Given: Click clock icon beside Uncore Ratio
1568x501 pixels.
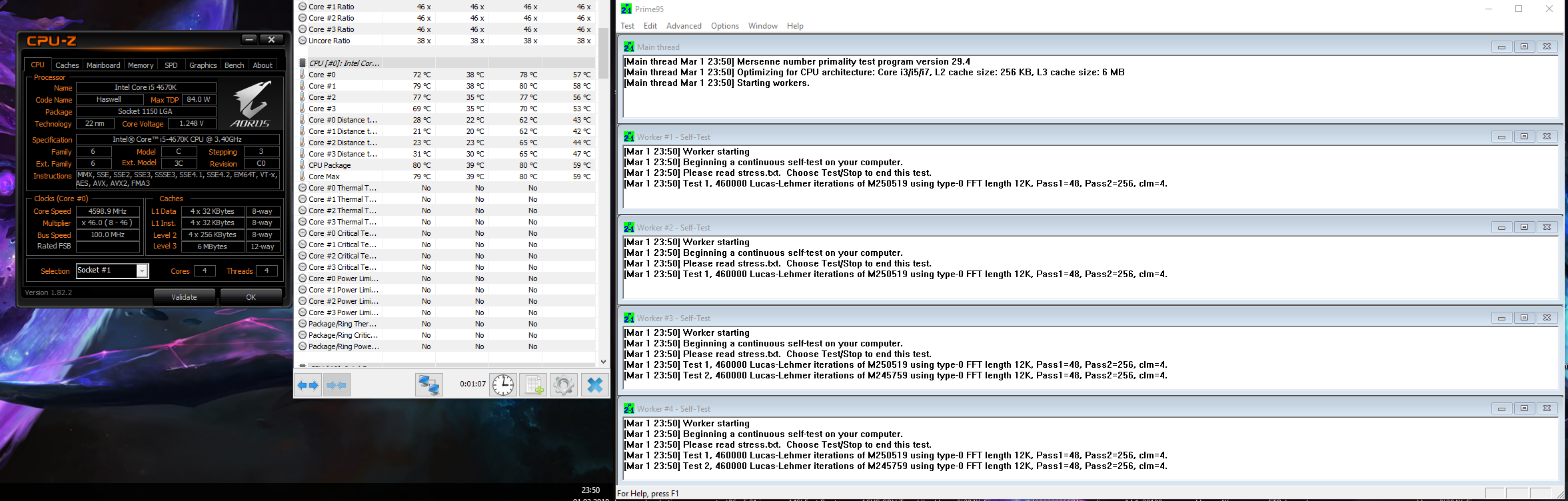Looking at the screenshot, I should click(303, 41).
